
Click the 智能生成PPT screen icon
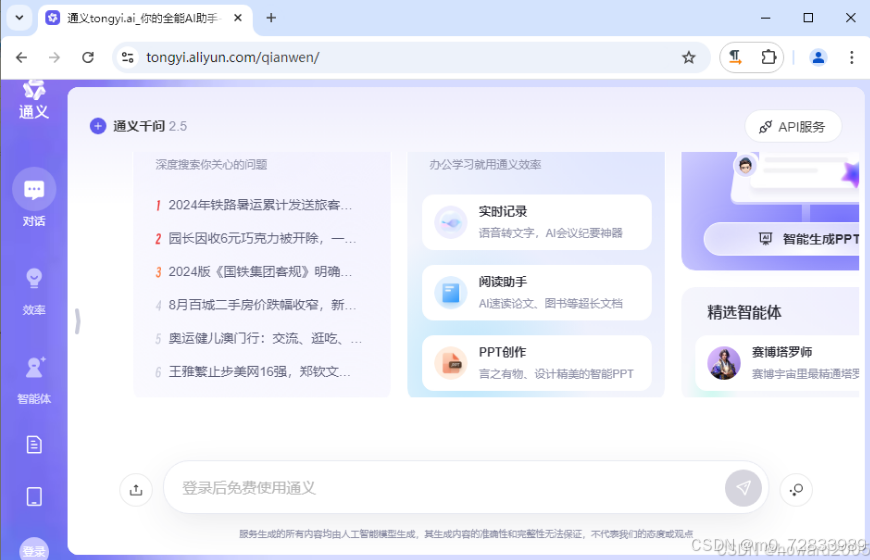(x=765, y=239)
